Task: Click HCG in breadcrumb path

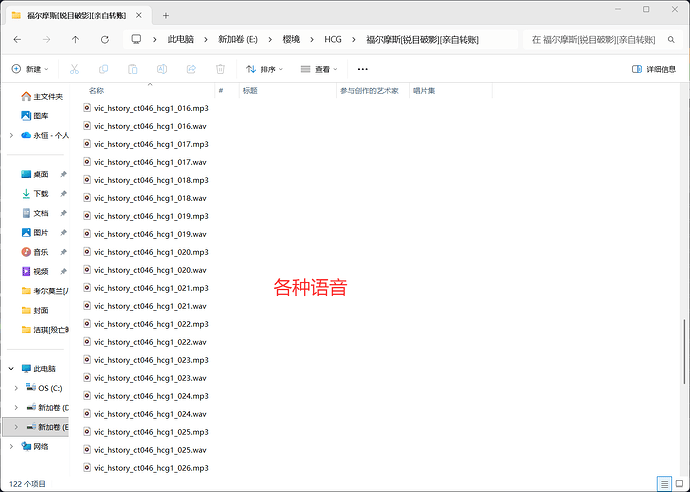Action: click(333, 40)
